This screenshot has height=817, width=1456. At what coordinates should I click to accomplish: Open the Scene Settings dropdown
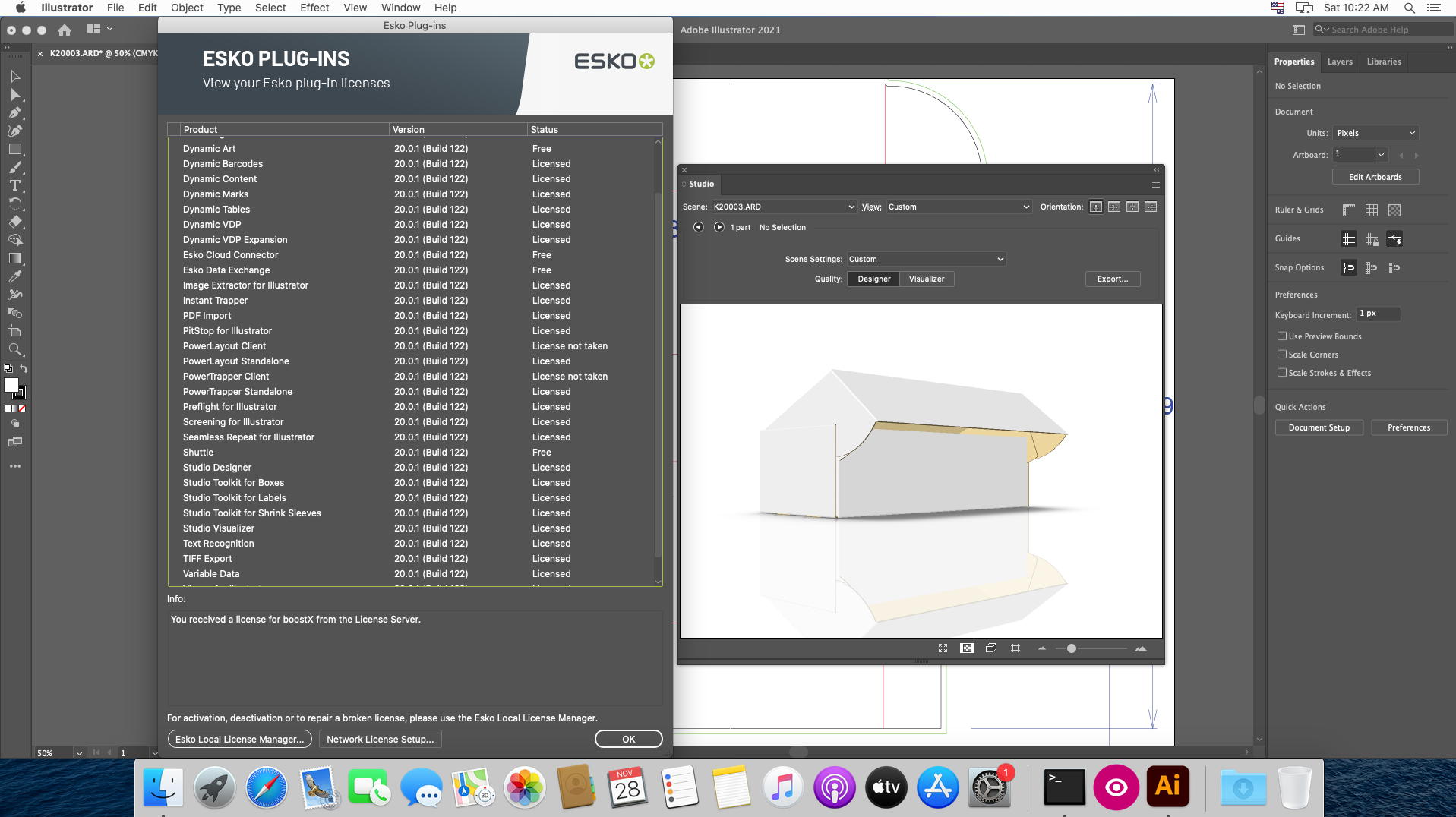coord(925,259)
